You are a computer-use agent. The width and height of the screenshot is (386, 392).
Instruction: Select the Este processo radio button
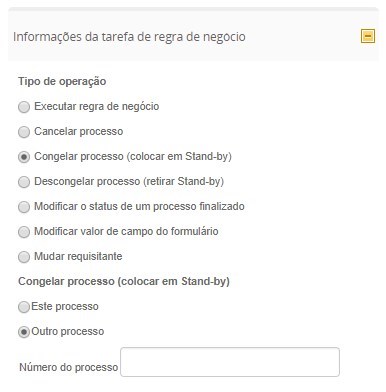click(24, 307)
